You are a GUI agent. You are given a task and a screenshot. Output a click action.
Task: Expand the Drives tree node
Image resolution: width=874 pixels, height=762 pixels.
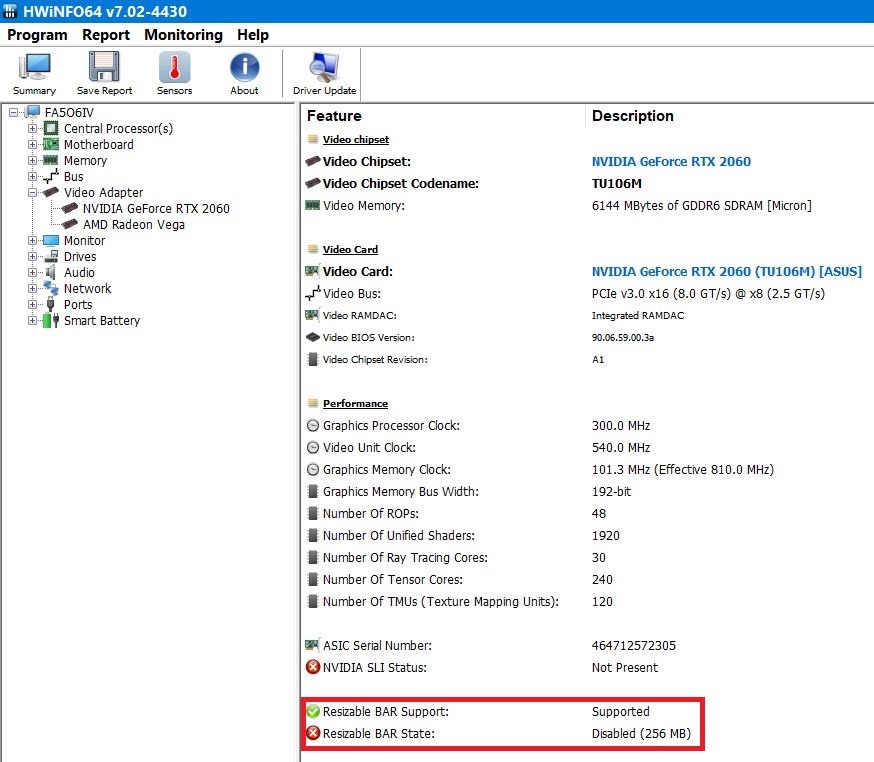[x=32, y=257]
